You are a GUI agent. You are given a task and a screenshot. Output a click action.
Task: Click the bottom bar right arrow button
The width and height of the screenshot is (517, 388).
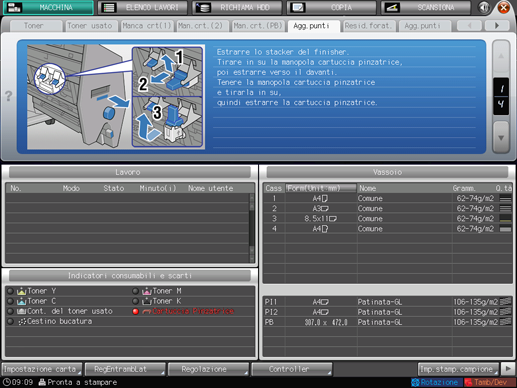tap(508, 369)
